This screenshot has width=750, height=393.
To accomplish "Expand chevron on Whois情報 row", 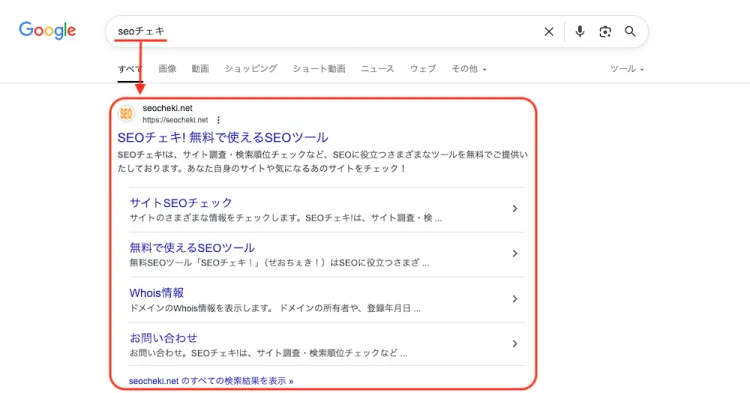I will (515, 299).
